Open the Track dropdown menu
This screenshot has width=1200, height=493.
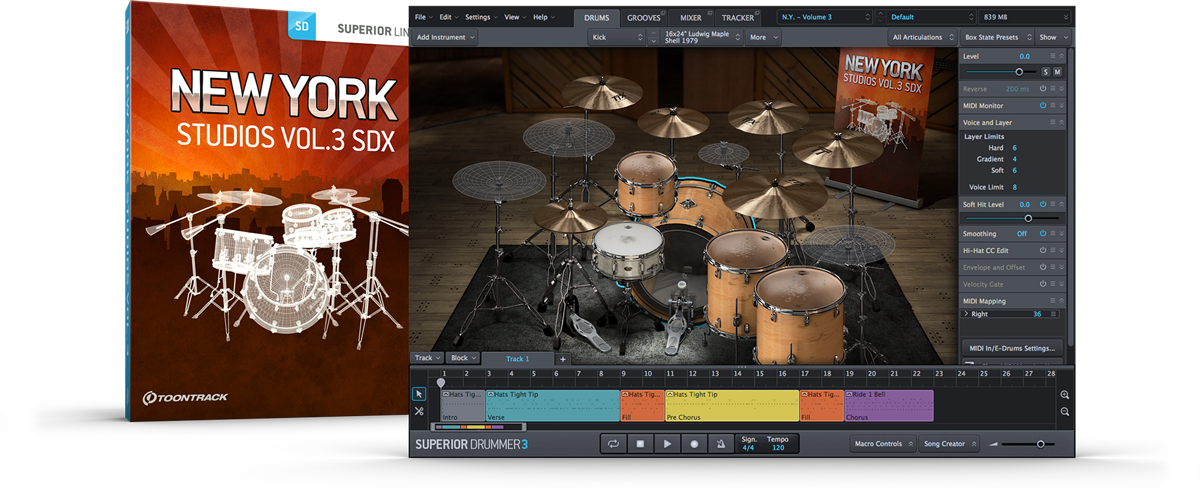(x=427, y=358)
